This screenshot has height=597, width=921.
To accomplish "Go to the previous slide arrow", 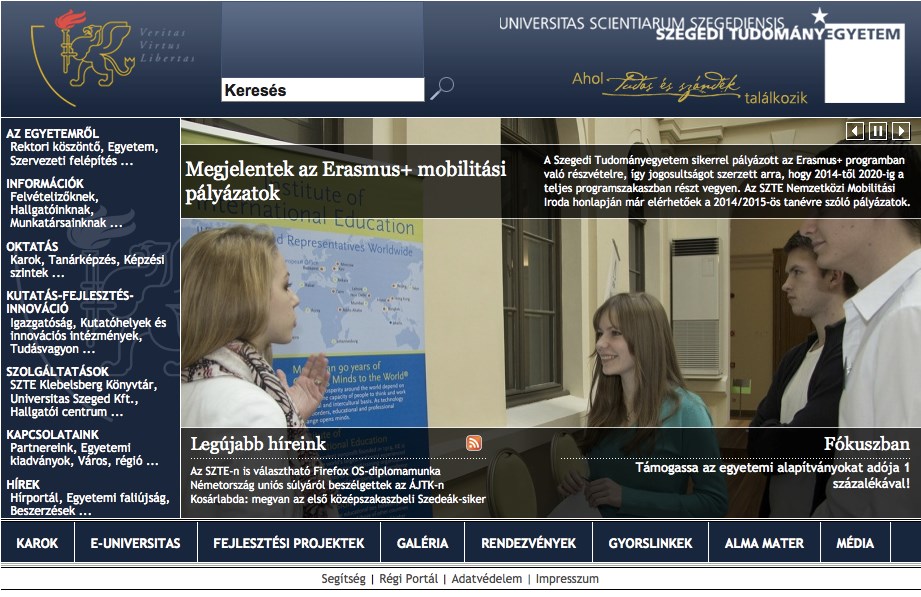I will pos(855,130).
